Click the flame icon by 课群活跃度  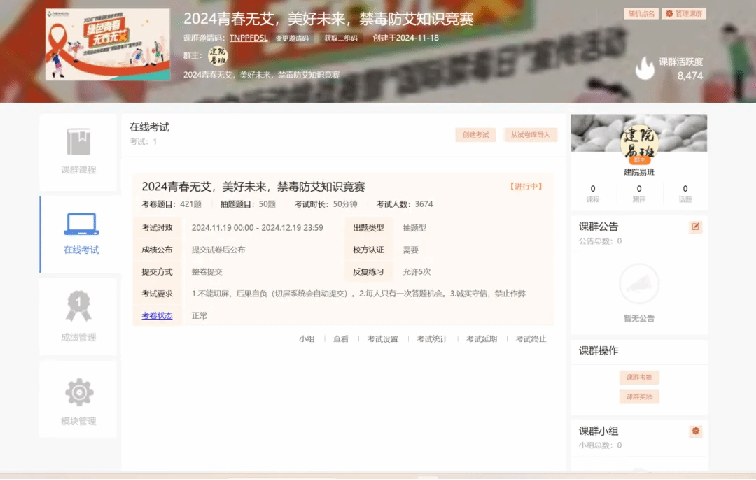(x=644, y=66)
